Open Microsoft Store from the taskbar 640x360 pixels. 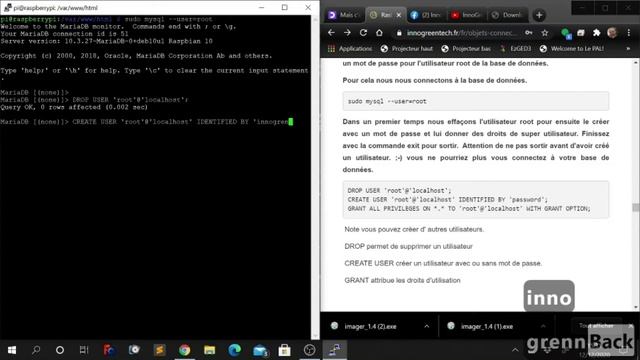coord(284,350)
